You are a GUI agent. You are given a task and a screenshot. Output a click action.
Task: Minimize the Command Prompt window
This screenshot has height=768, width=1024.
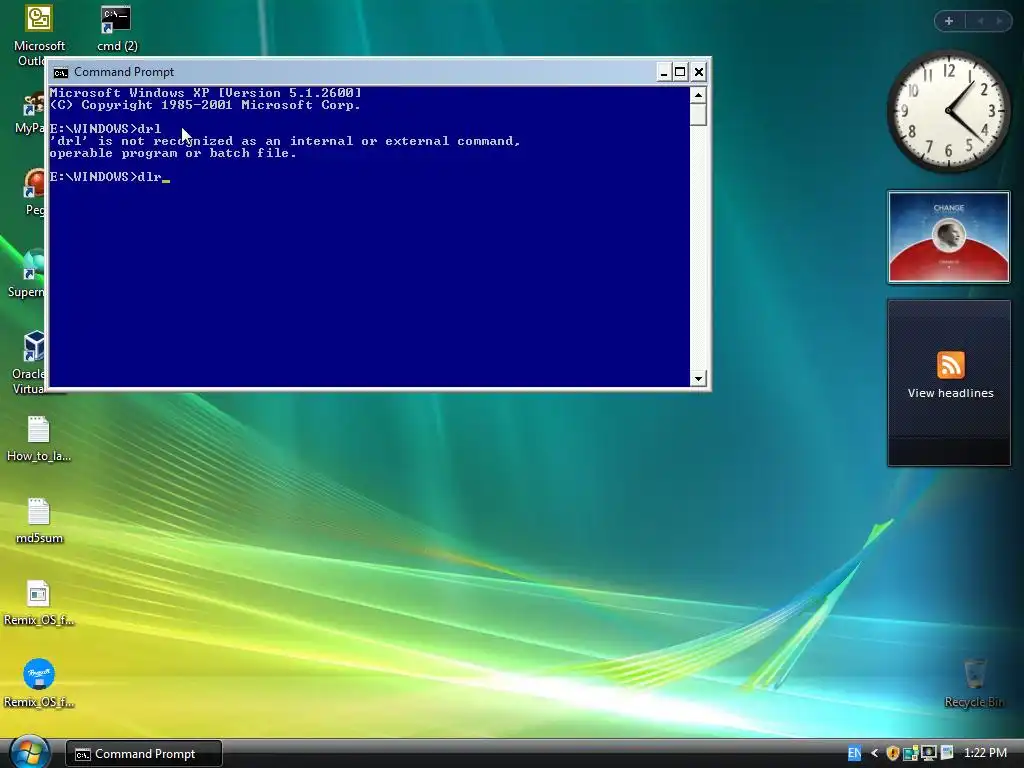(664, 72)
